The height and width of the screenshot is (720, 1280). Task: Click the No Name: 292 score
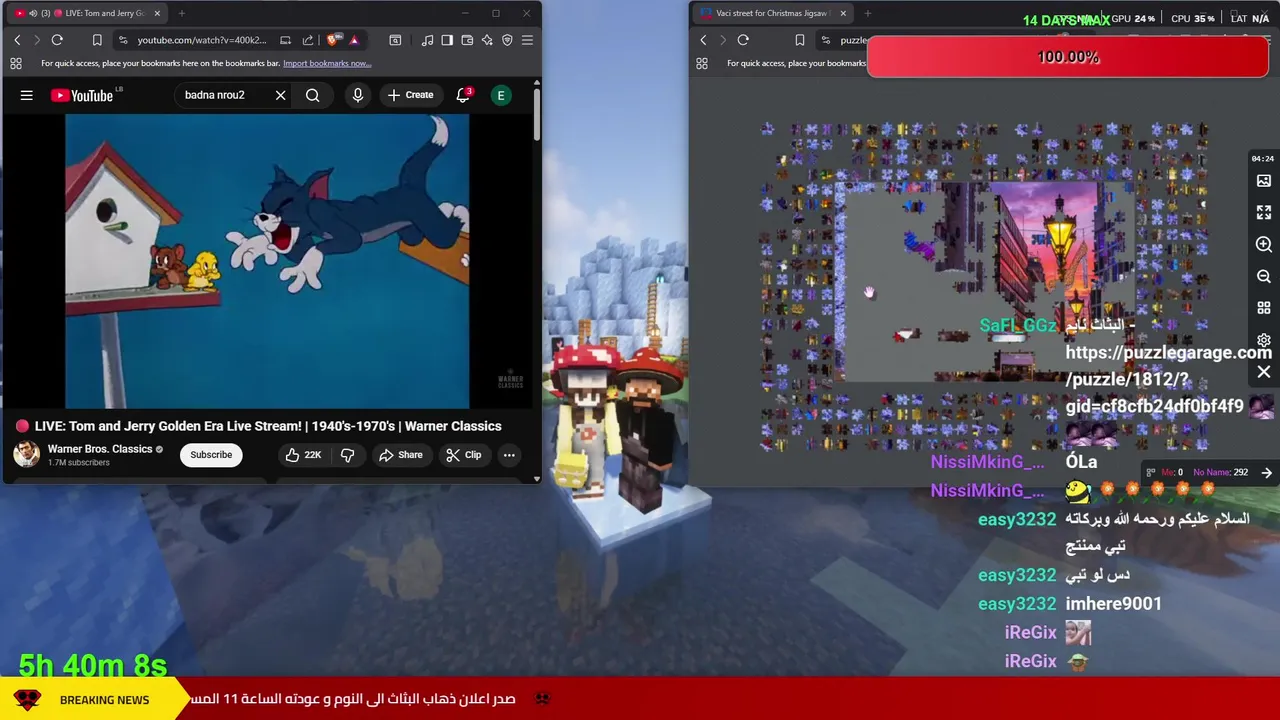1220,473
